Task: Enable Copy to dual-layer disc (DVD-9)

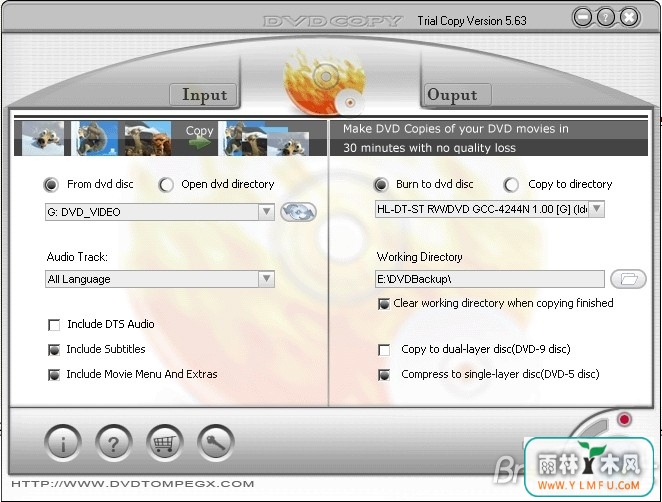Action: pos(384,350)
